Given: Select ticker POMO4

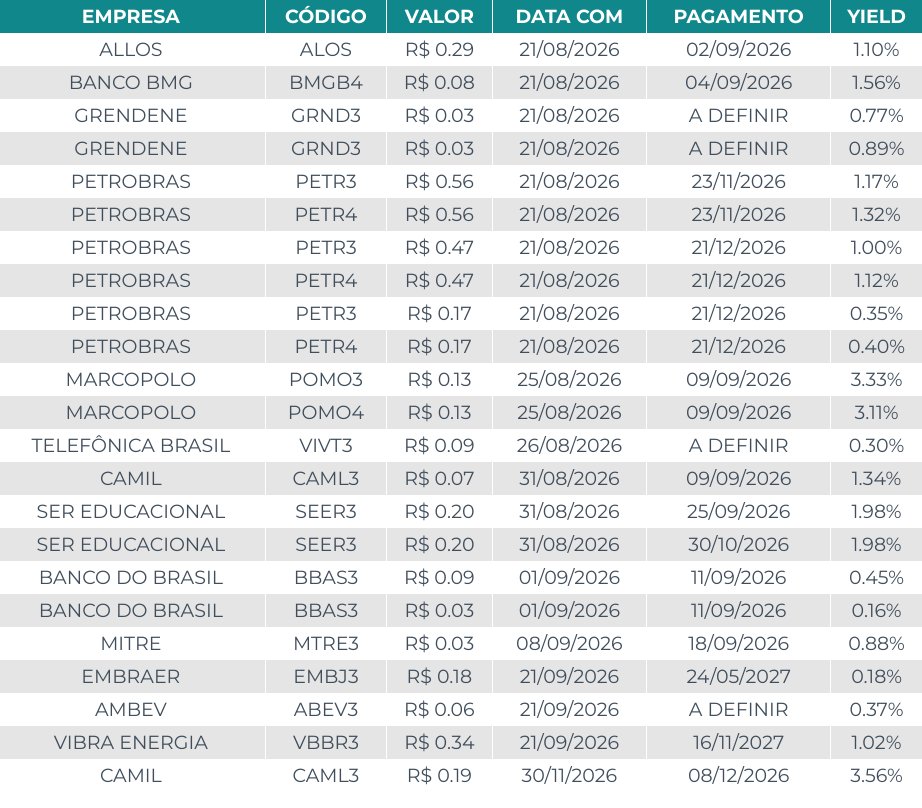Looking at the screenshot, I should pos(326,412).
